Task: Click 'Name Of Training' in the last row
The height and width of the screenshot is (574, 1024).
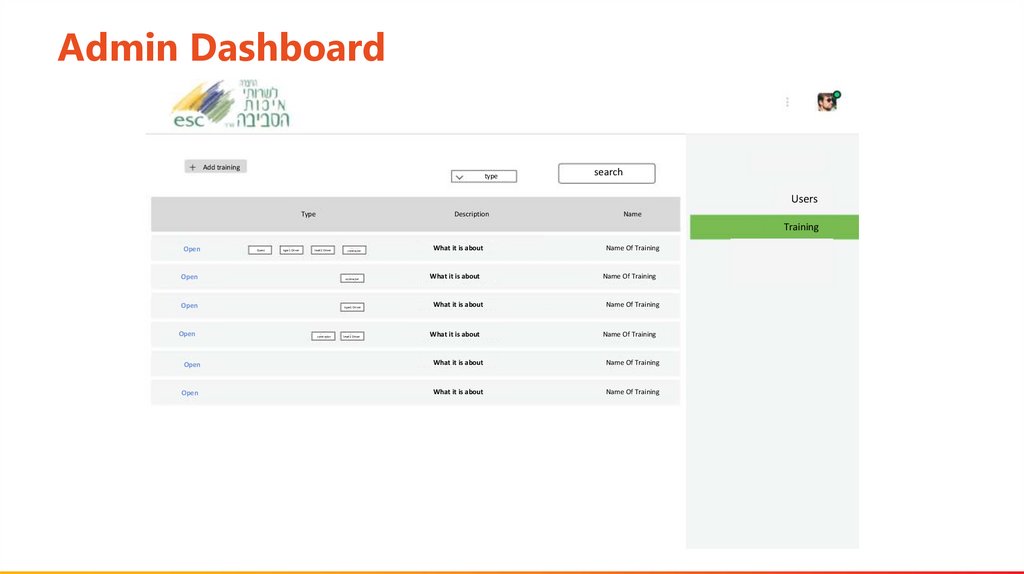Action: pos(632,392)
